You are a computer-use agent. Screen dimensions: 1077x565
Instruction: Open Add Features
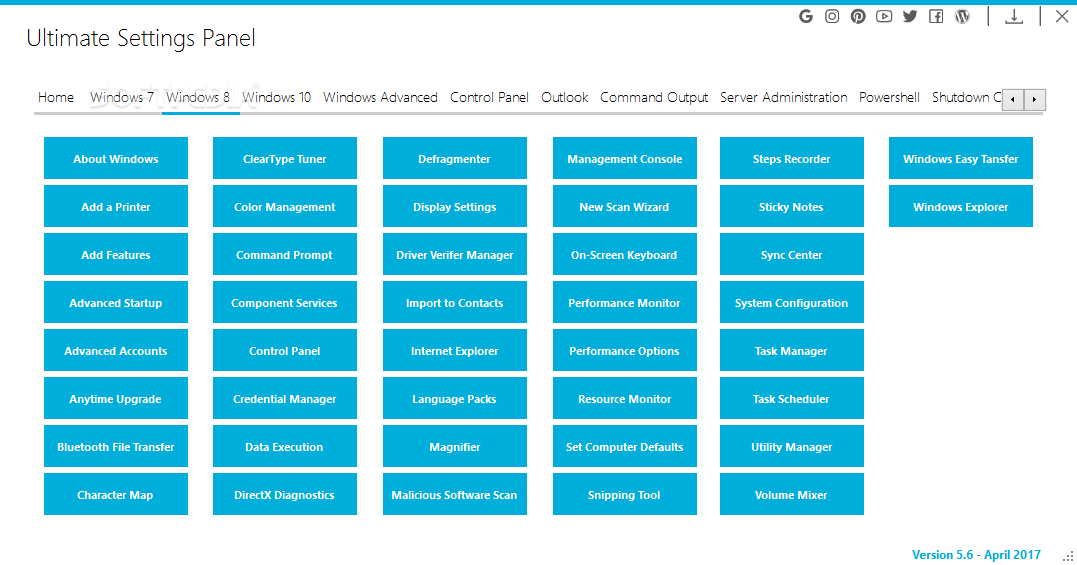[116, 255]
